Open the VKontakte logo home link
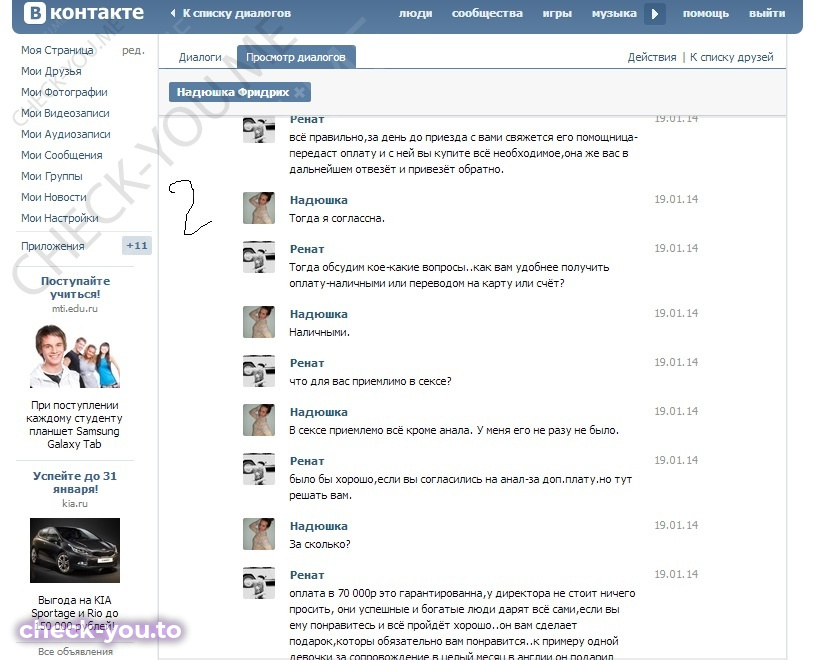832x660 pixels. 84,12
